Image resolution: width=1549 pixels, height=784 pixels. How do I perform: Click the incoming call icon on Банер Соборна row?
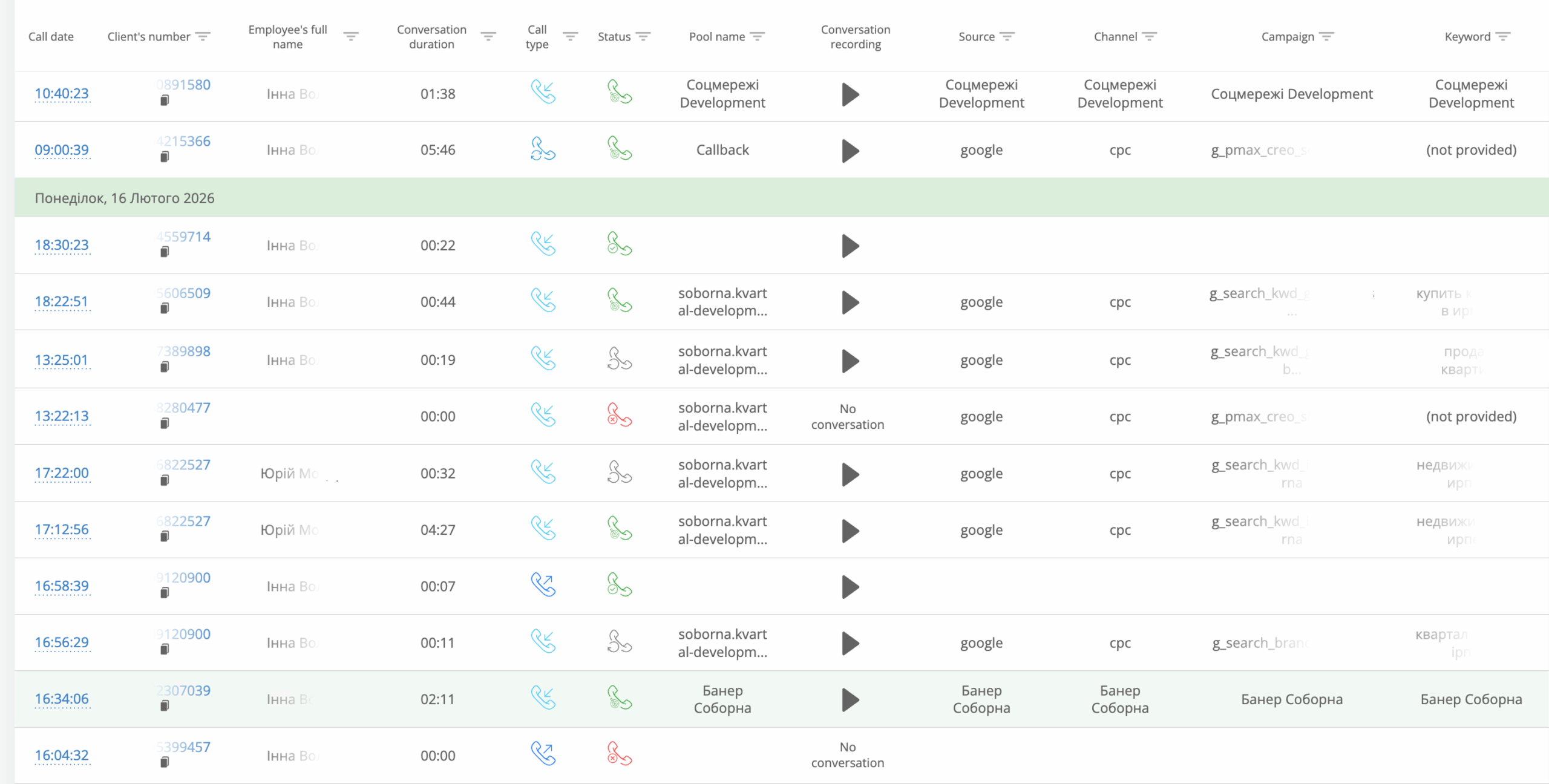tap(543, 699)
